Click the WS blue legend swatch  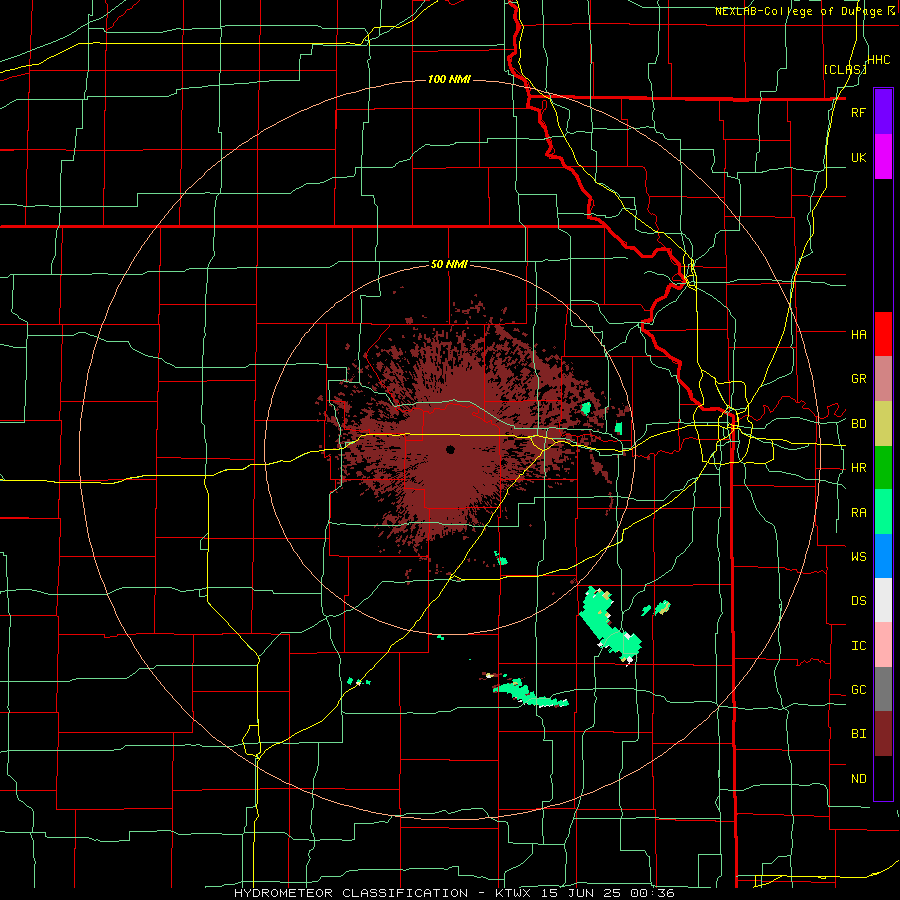(x=883, y=556)
